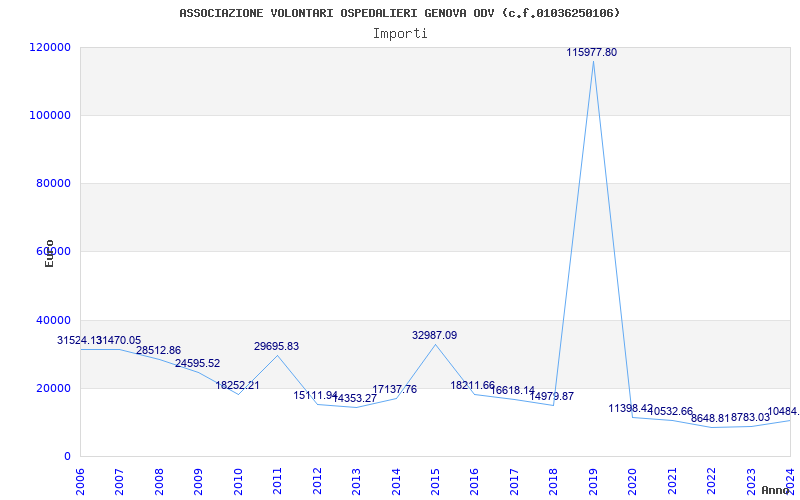Select the 2007 x-axis year label
The width and height of the screenshot is (800, 500).
coord(119,482)
